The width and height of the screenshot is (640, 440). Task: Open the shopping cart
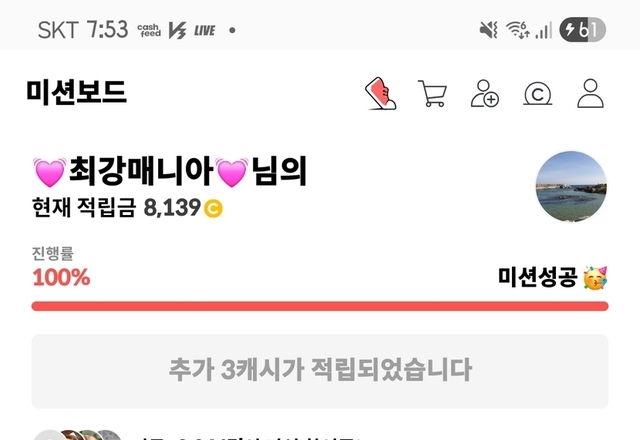pyautogui.click(x=433, y=93)
